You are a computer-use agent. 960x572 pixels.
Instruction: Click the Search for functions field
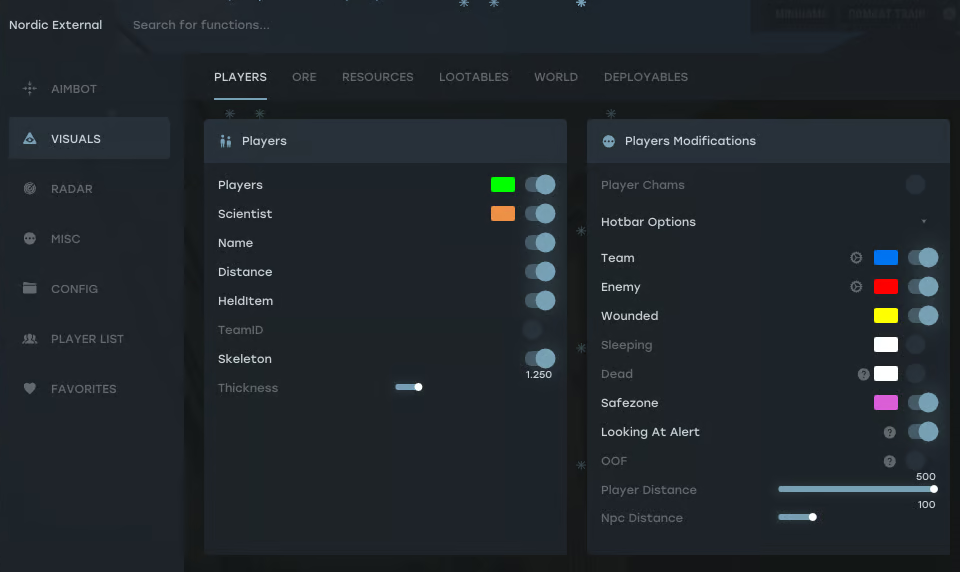tap(201, 25)
